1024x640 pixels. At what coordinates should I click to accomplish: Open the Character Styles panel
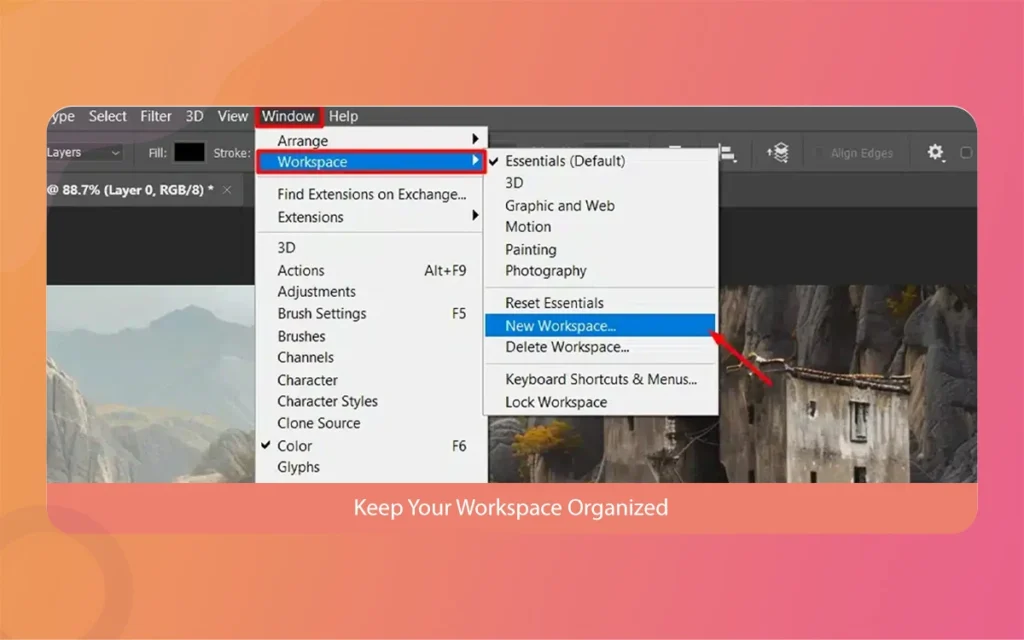pyautogui.click(x=371, y=402)
